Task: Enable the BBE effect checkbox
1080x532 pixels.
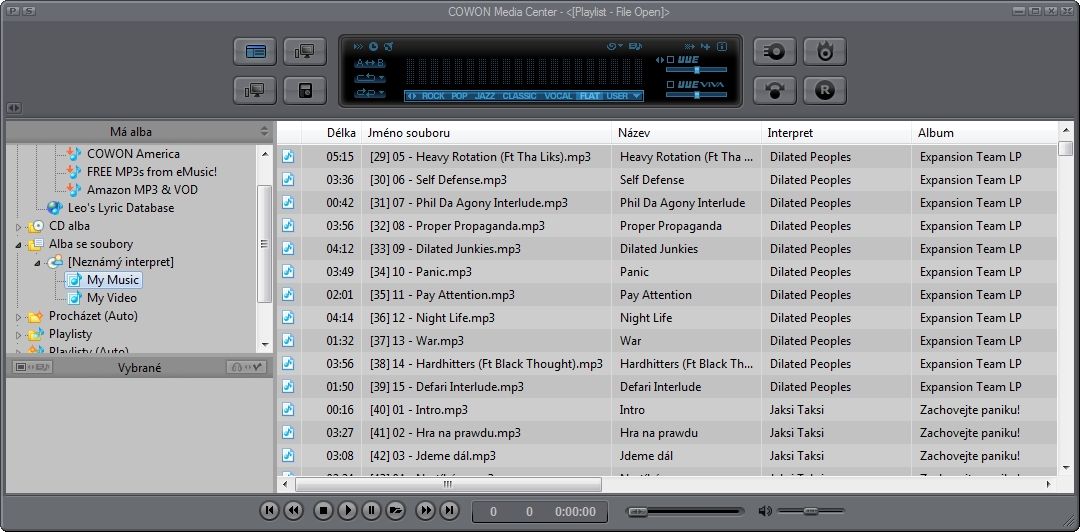Action: coord(671,60)
